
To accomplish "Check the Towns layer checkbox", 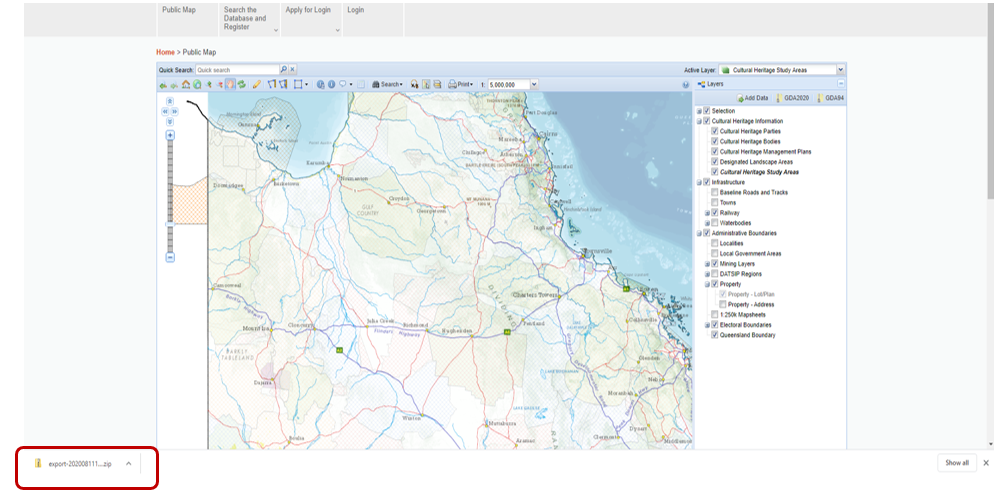I will click(715, 202).
